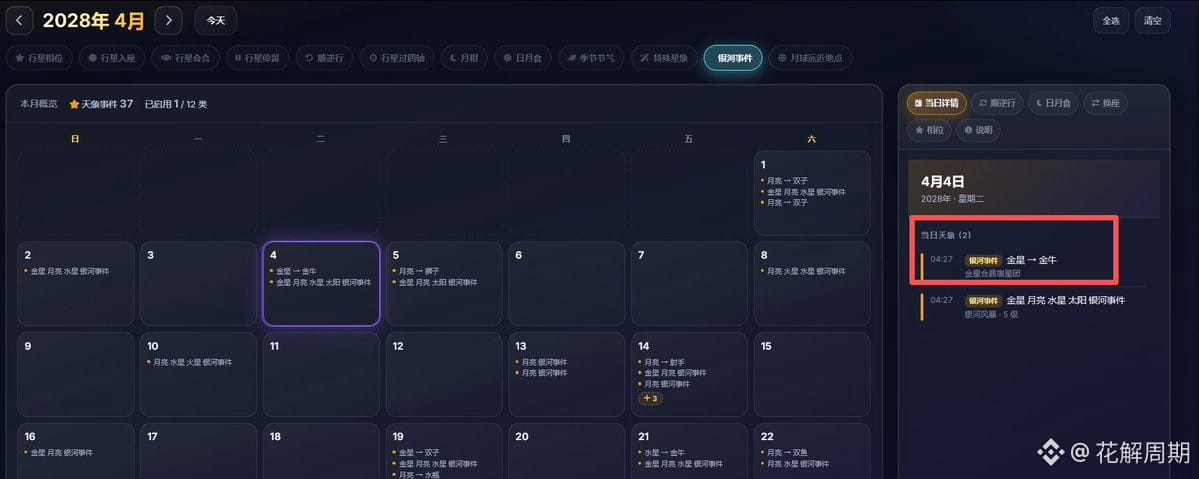
Task: Switch to 顺逆行 tab in side panel
Action: click(x=997, y=103)
